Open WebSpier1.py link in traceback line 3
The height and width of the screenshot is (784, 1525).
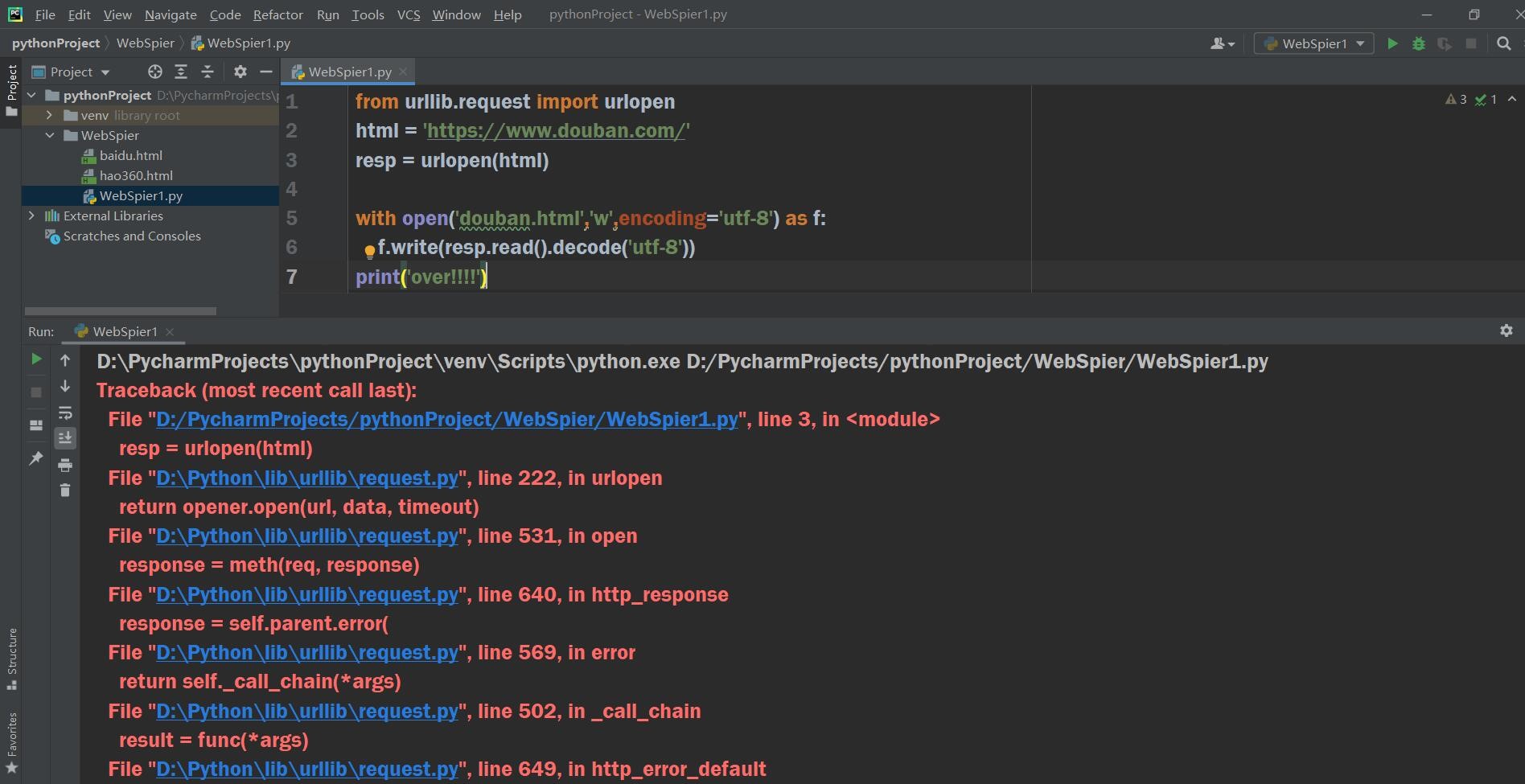pyautogui.click(x=447, y=419)
